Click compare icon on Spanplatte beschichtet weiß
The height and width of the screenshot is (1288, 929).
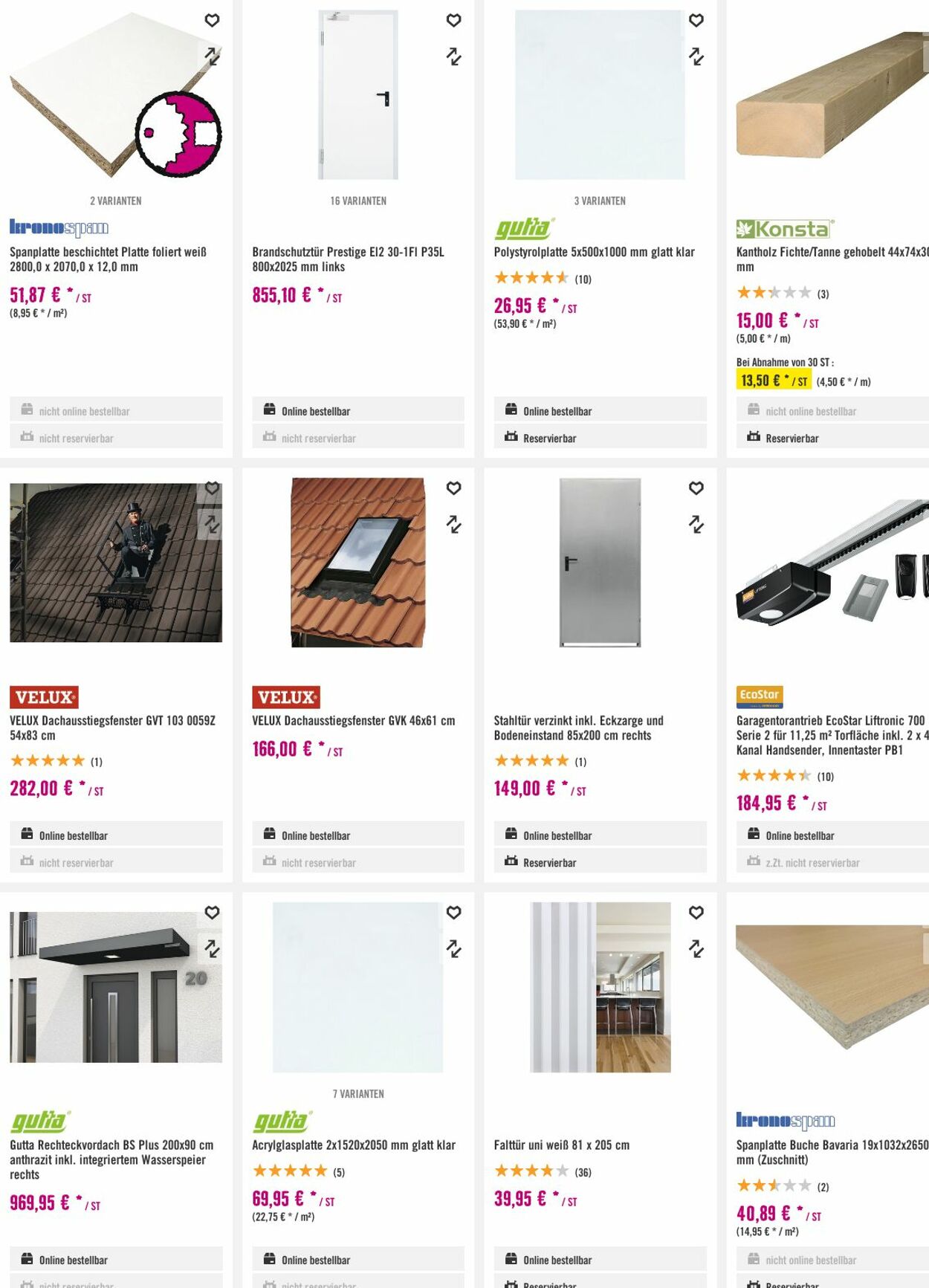(212, 56)
